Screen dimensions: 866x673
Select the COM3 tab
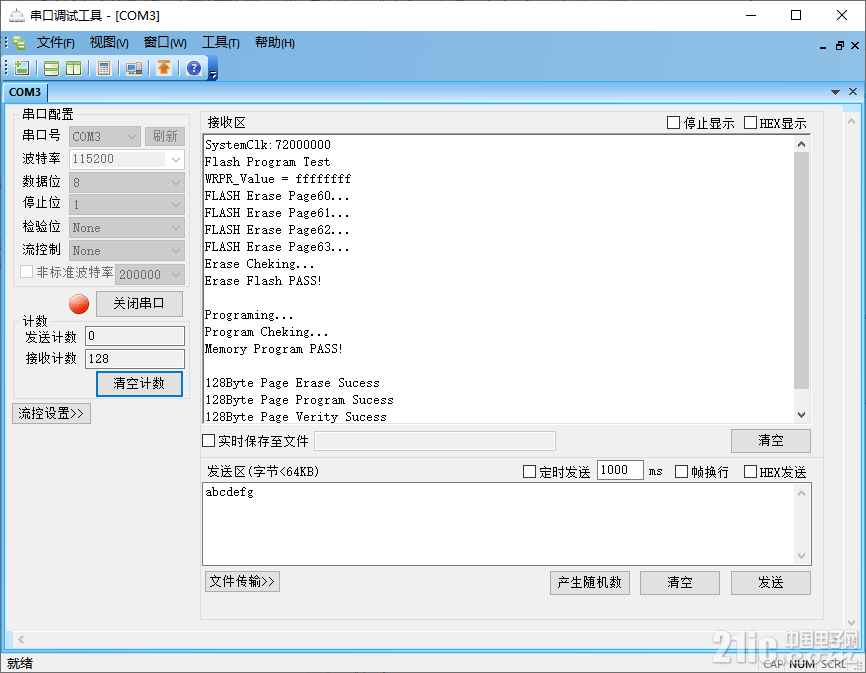coord(25,92)
